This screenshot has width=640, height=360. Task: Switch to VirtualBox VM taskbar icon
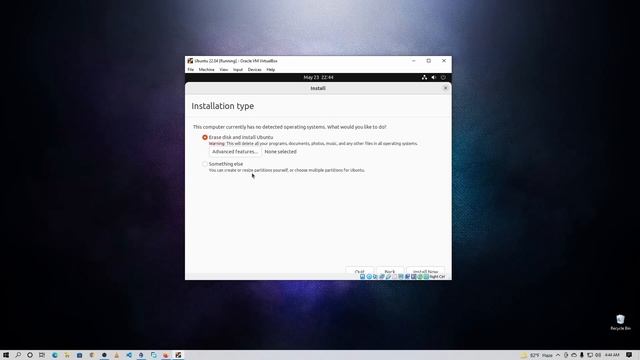click(x=178, y=355)
